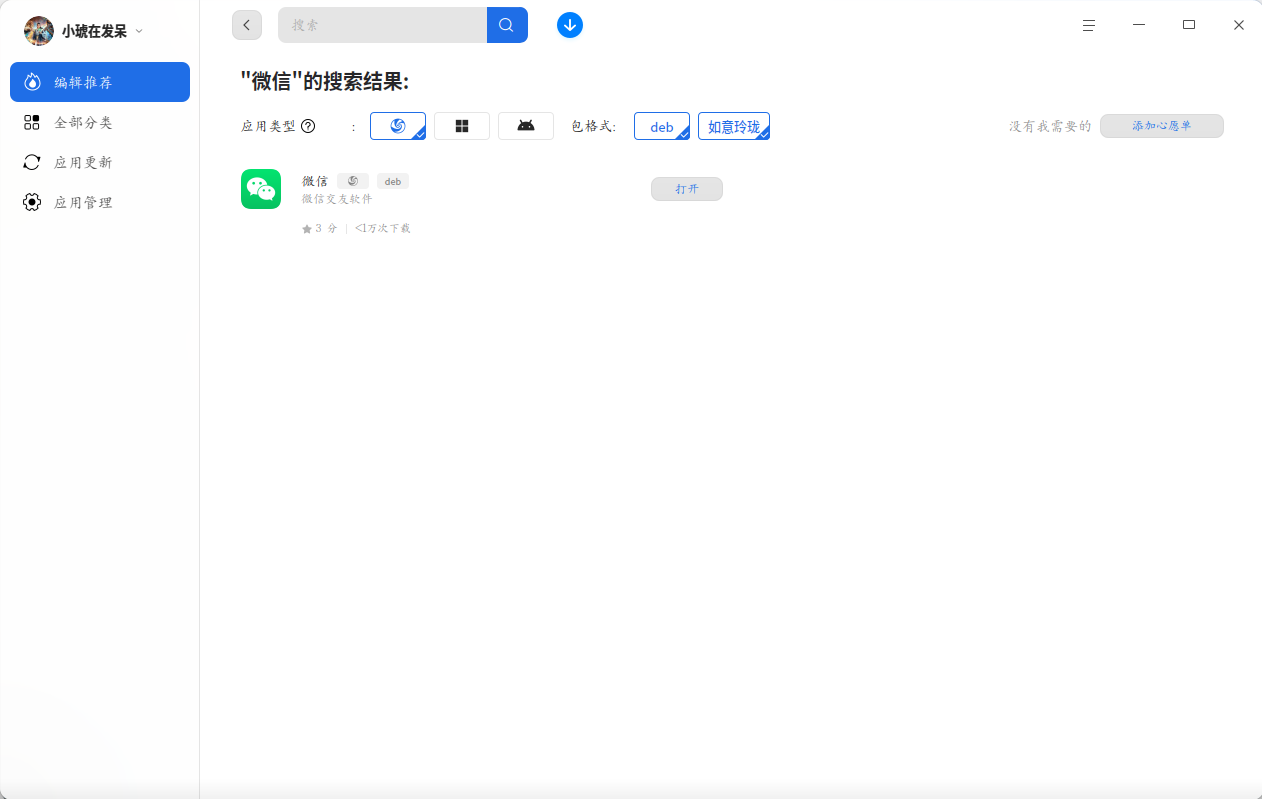Image resolution: width=1262 pixels, height=799 pixels.
Task: Maximize the app store window
Action: (x=1189, y=25)
